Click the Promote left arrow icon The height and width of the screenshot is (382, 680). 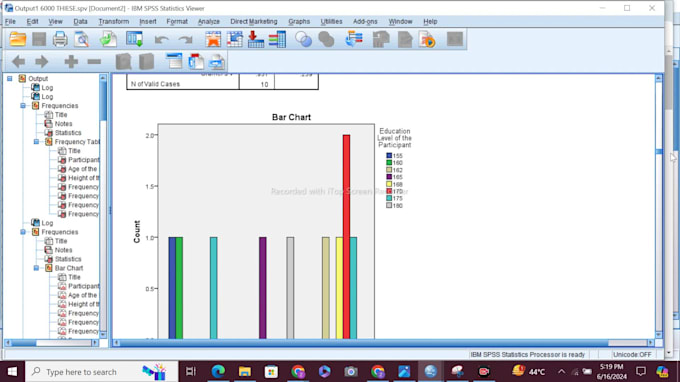pos(18,62)
